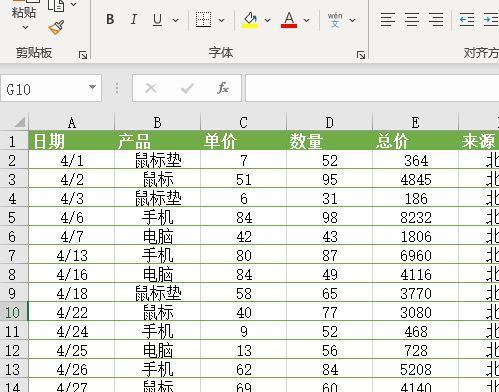499x392 pixels.
Task: Click header cell 日期
Action: coord(72,141)
